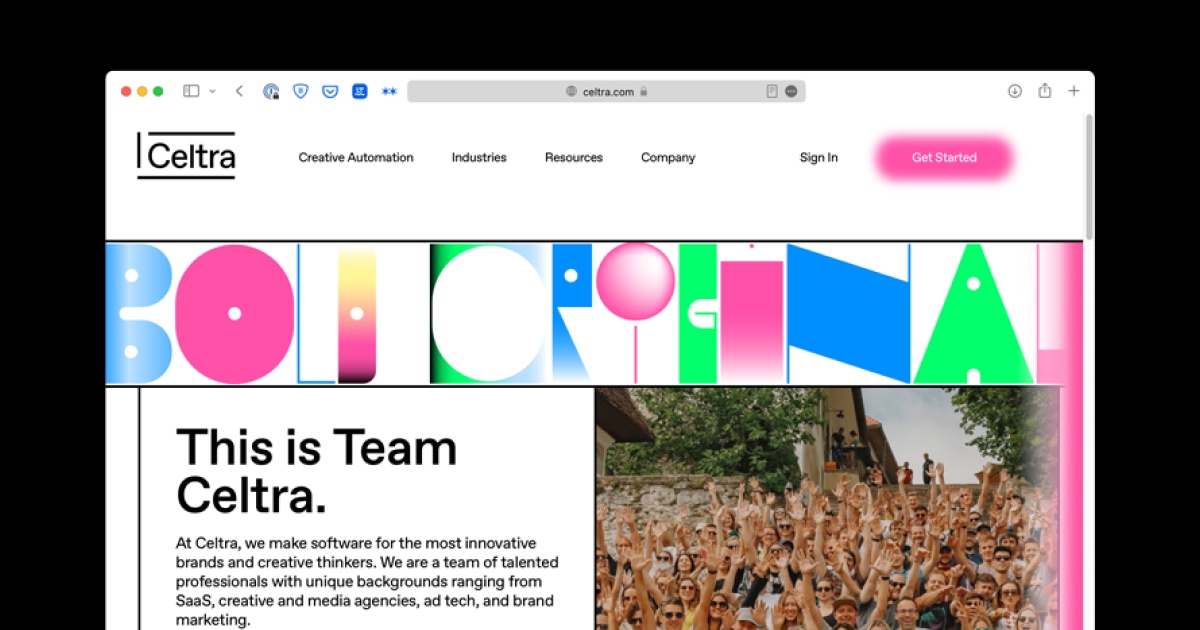Click the blue square extension icon
The image size is (1200, 630).
360,91
